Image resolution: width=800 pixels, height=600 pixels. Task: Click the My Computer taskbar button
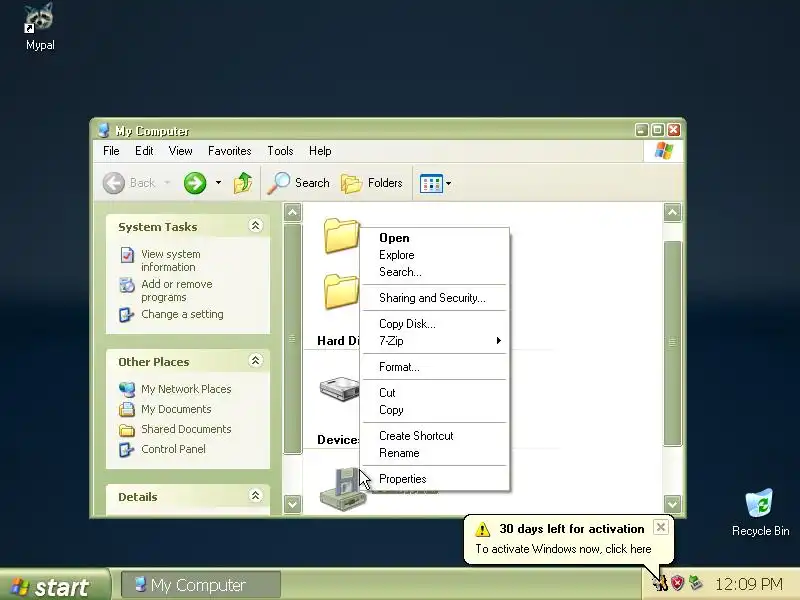200,585
